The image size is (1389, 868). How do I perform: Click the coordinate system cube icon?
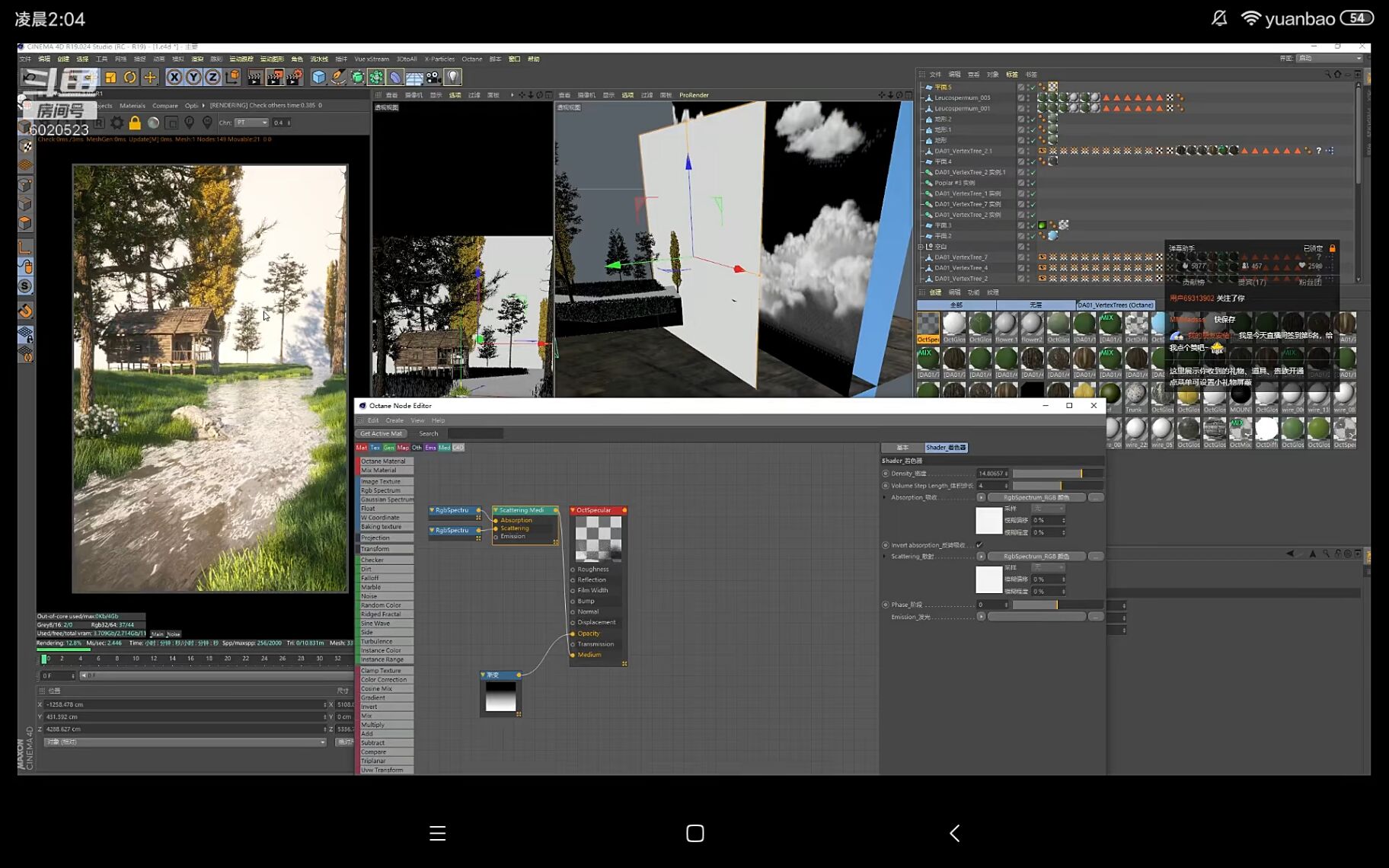(x=232, y=77)
